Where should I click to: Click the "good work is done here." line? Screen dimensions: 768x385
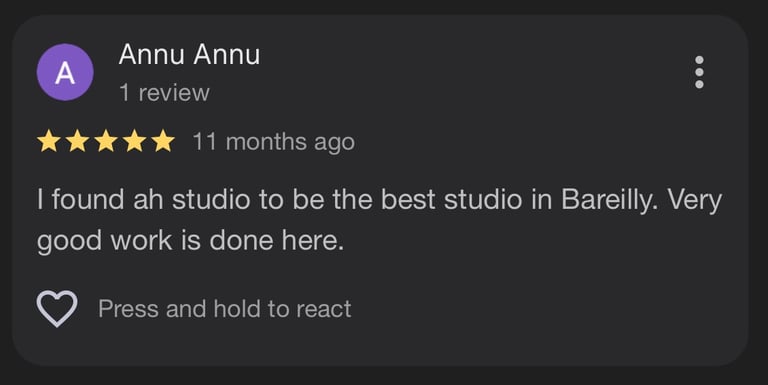tap(191, 241)
